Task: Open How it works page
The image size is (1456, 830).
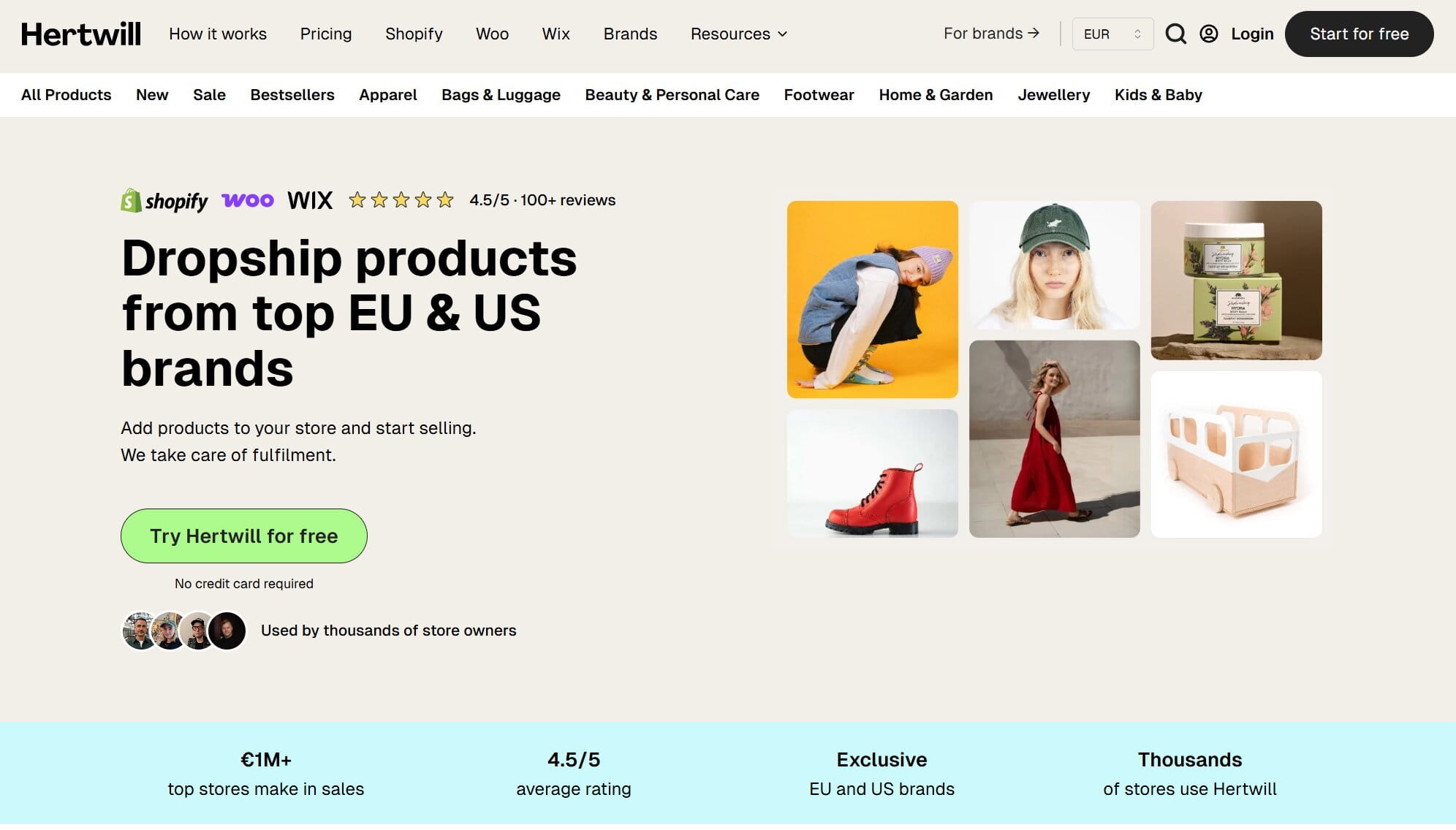Action: pos(218,34)
